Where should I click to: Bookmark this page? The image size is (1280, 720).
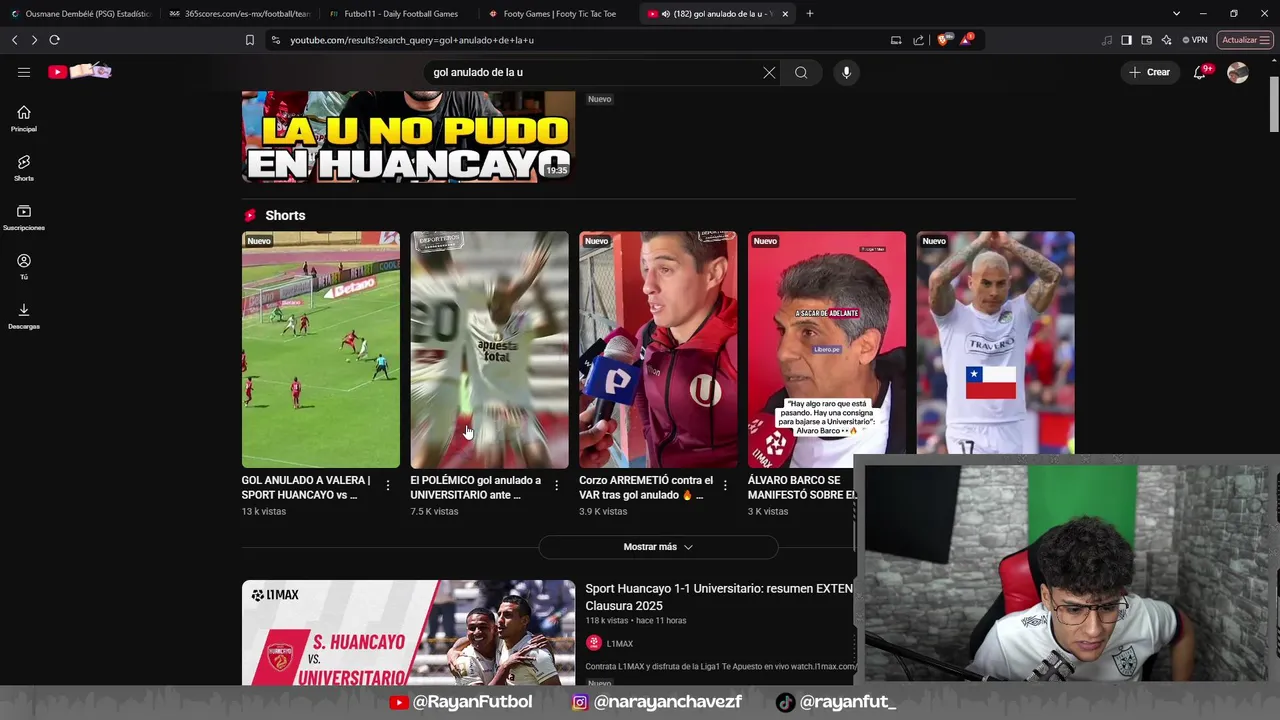point(250,40)
